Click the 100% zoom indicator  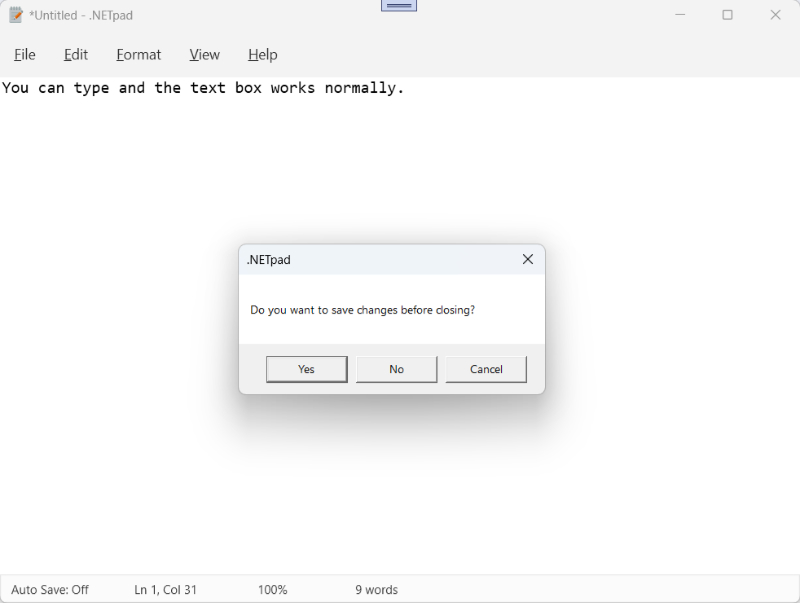pyautogui.click(x=272, y=590)
